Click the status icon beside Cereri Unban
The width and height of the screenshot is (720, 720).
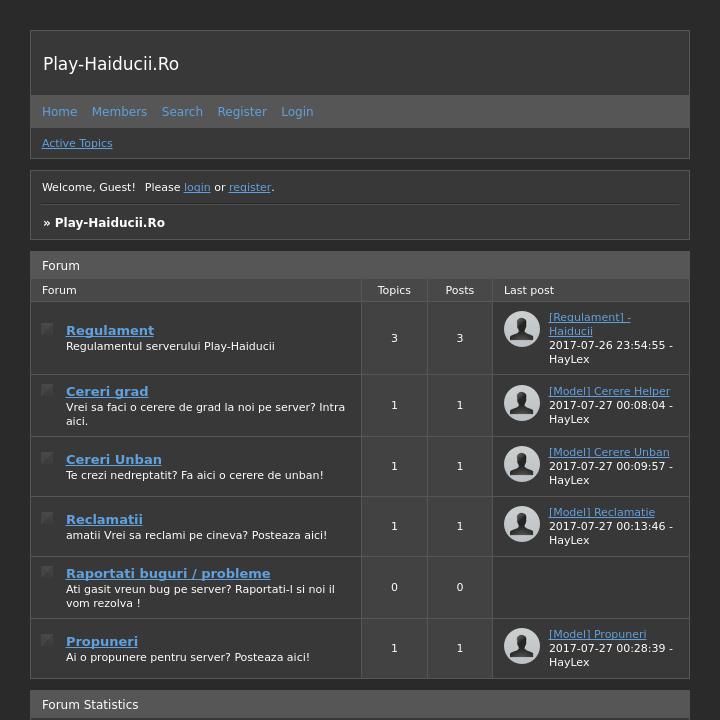47,458
